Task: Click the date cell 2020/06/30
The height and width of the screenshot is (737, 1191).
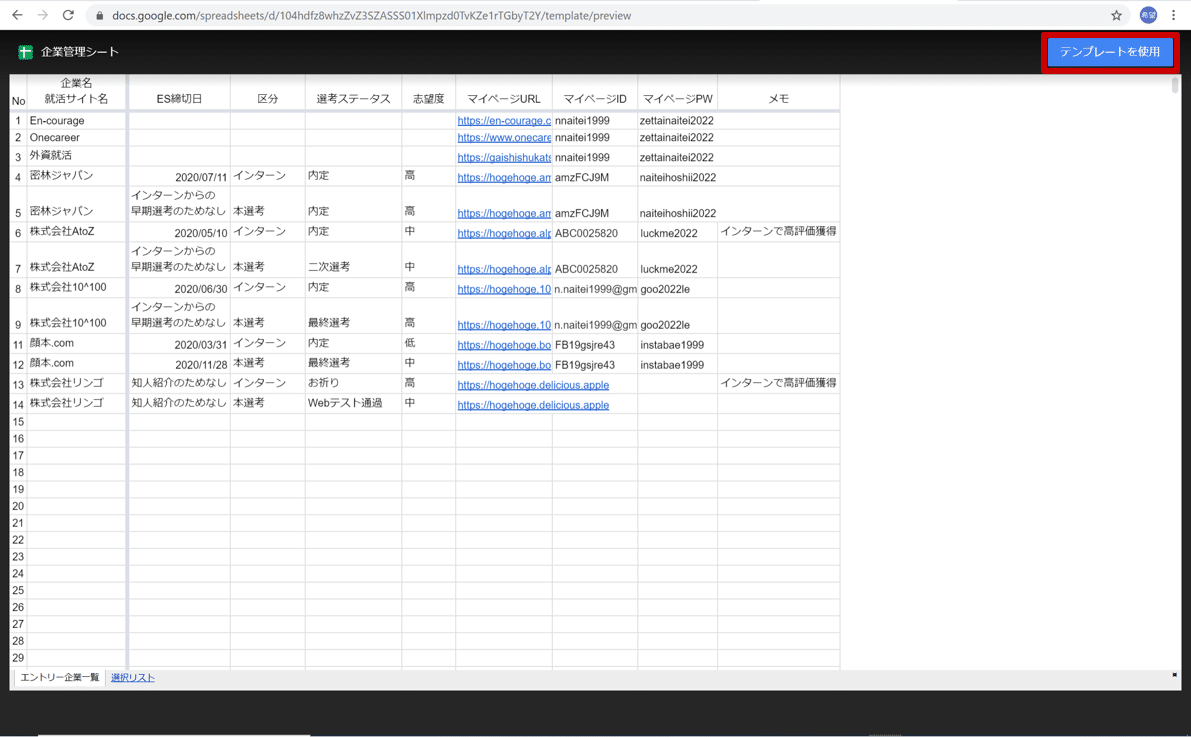Action: pos(179,288)
